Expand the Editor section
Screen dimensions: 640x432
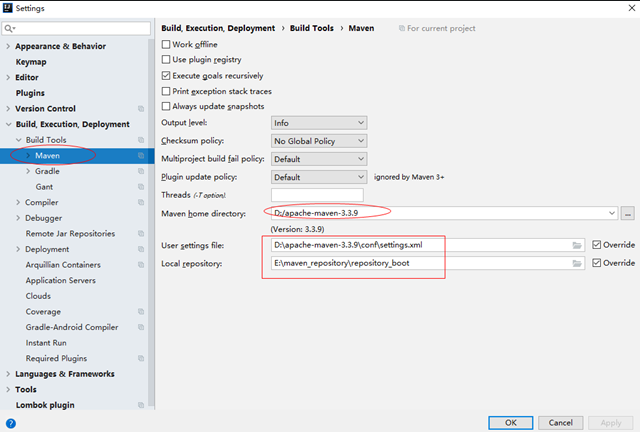8,77
